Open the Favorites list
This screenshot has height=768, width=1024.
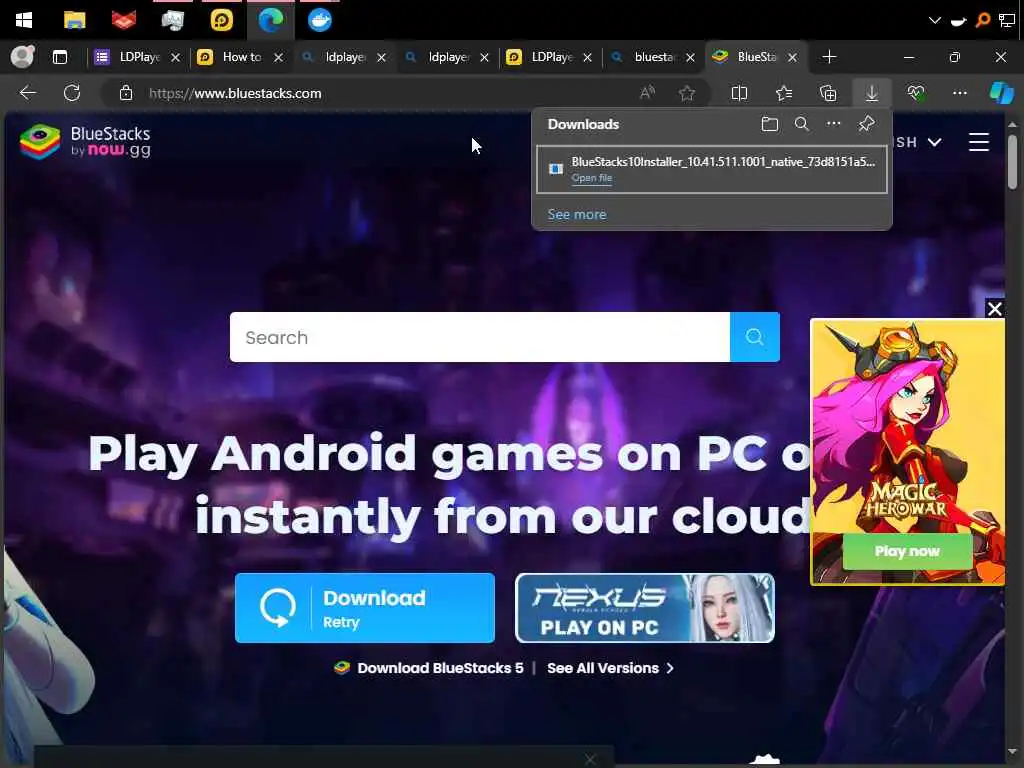(784, 93)
